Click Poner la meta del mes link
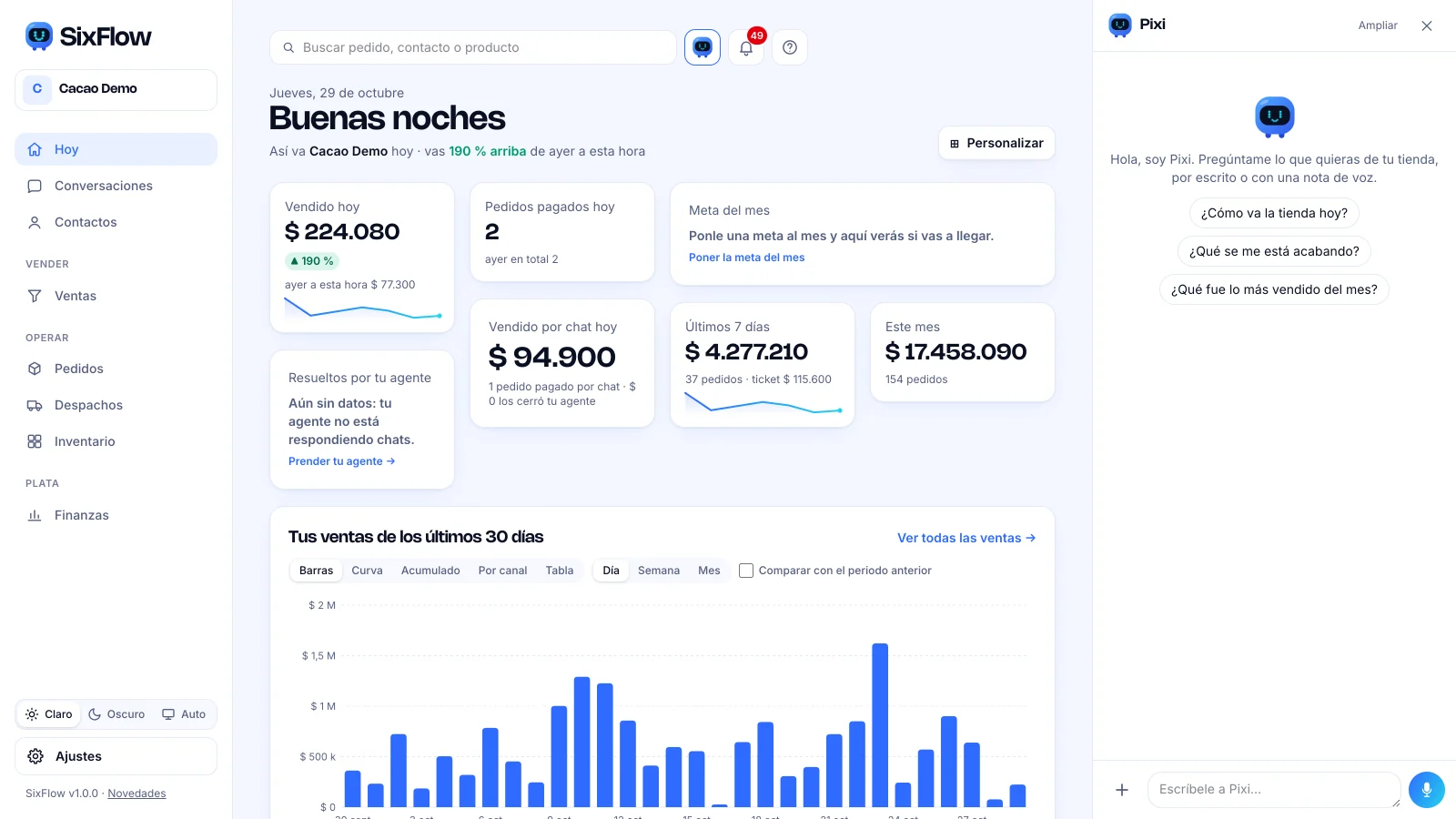The width and height of the screenshot is (1456, 819). click(746, 258)
